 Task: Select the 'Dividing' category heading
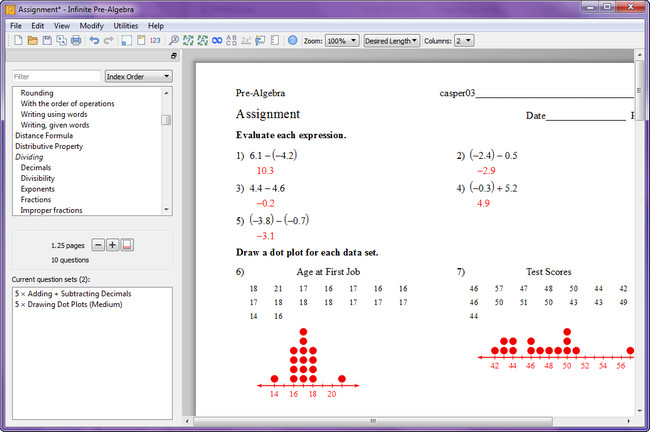(x=29, y=157)
